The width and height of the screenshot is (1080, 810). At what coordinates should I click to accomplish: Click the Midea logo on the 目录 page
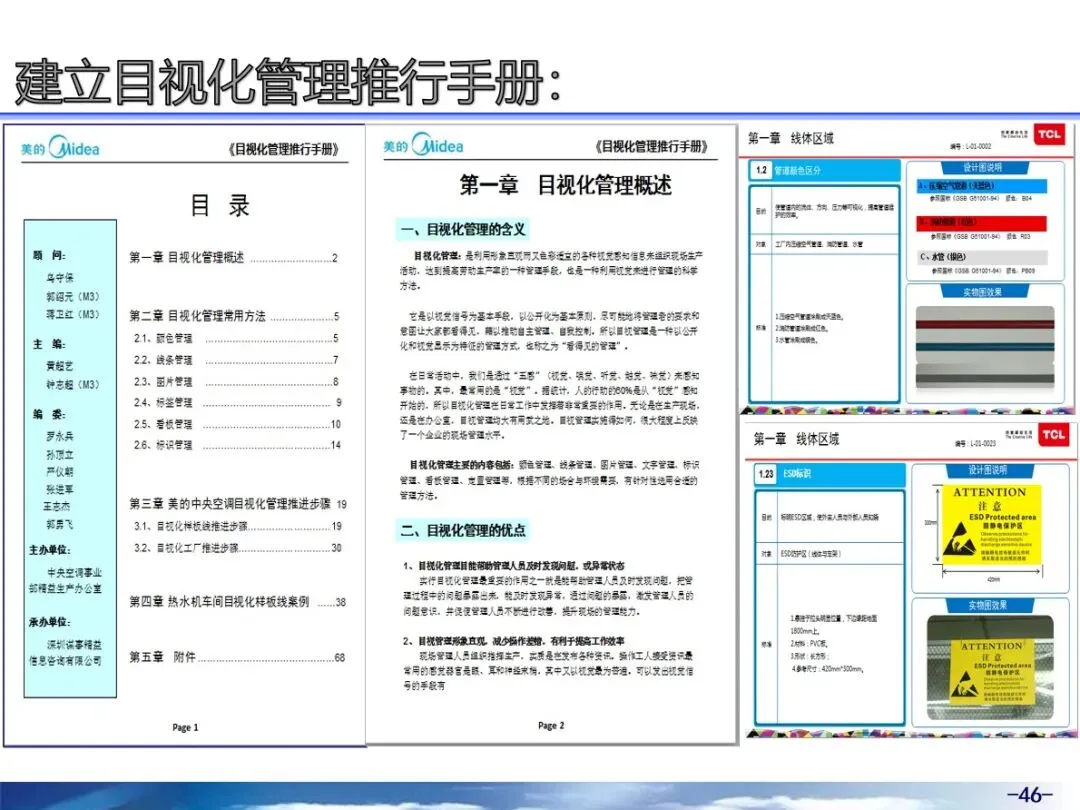[60, 147]
